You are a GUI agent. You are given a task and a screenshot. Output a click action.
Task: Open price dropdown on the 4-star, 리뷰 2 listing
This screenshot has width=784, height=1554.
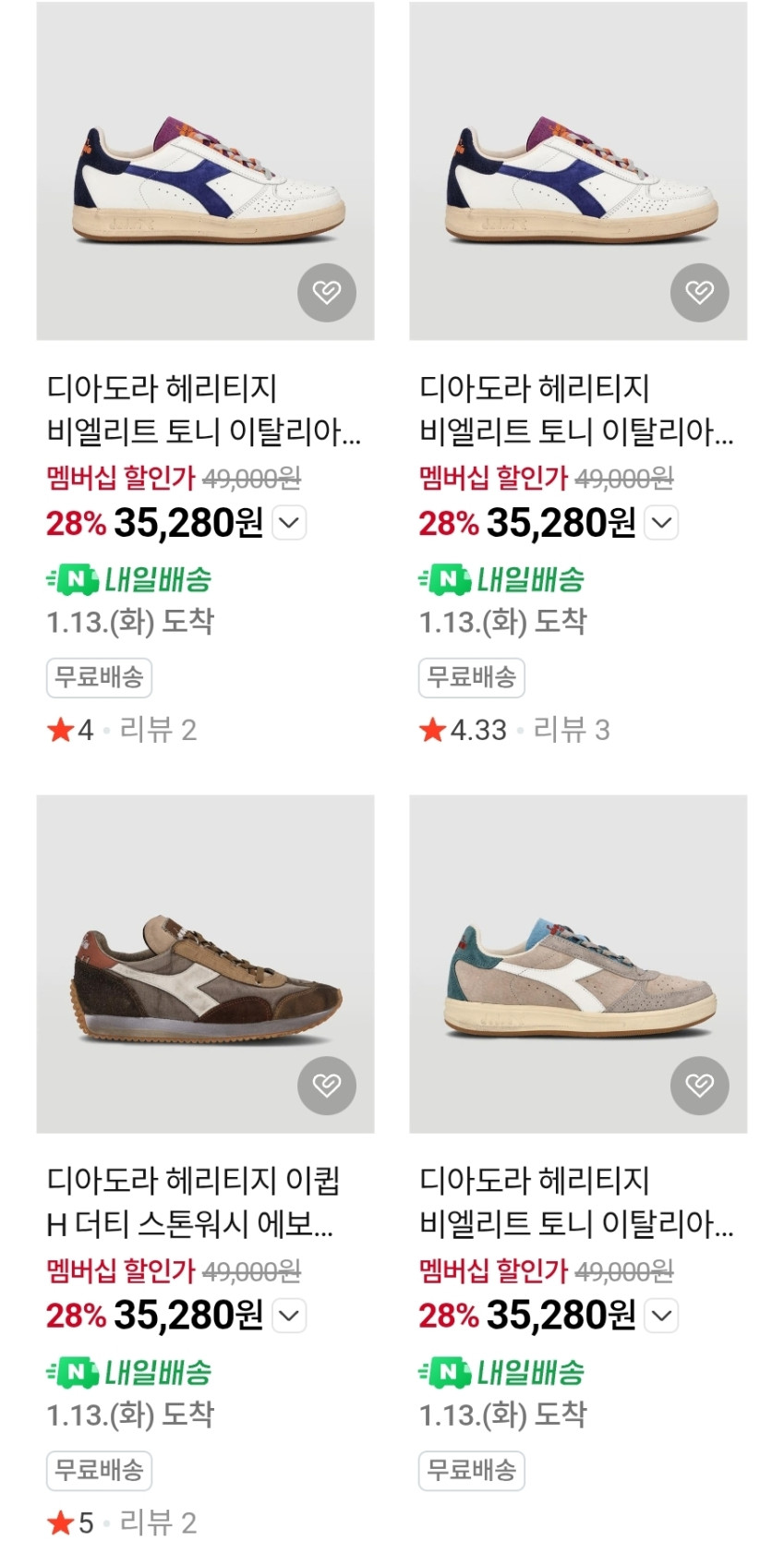pyautogui.click(x=290, y=523)
